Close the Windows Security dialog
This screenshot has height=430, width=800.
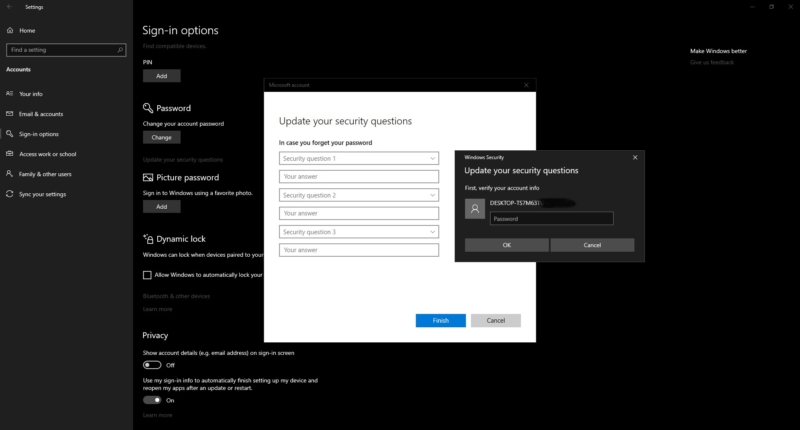point(635,157)
